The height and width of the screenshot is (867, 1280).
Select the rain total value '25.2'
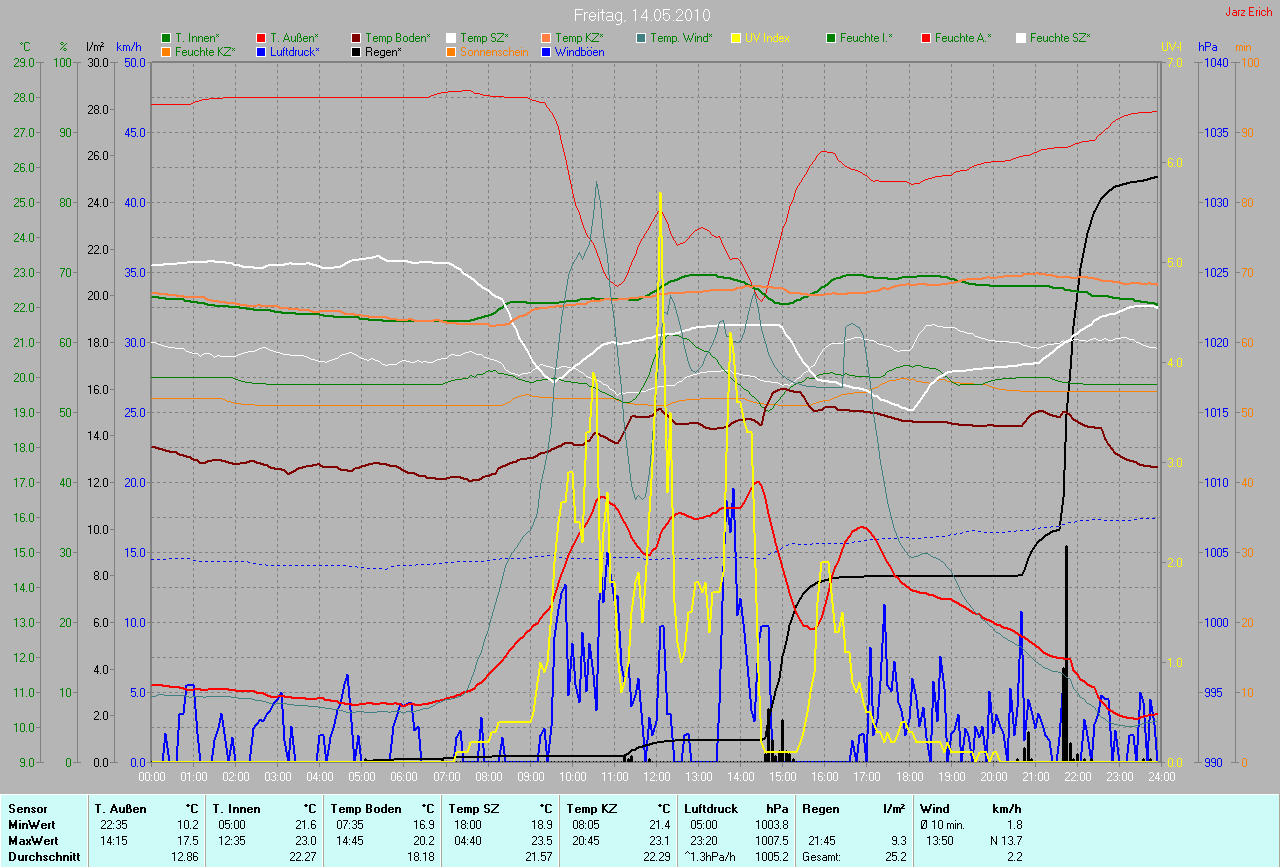pyautogui.click(x=895, y=857)
